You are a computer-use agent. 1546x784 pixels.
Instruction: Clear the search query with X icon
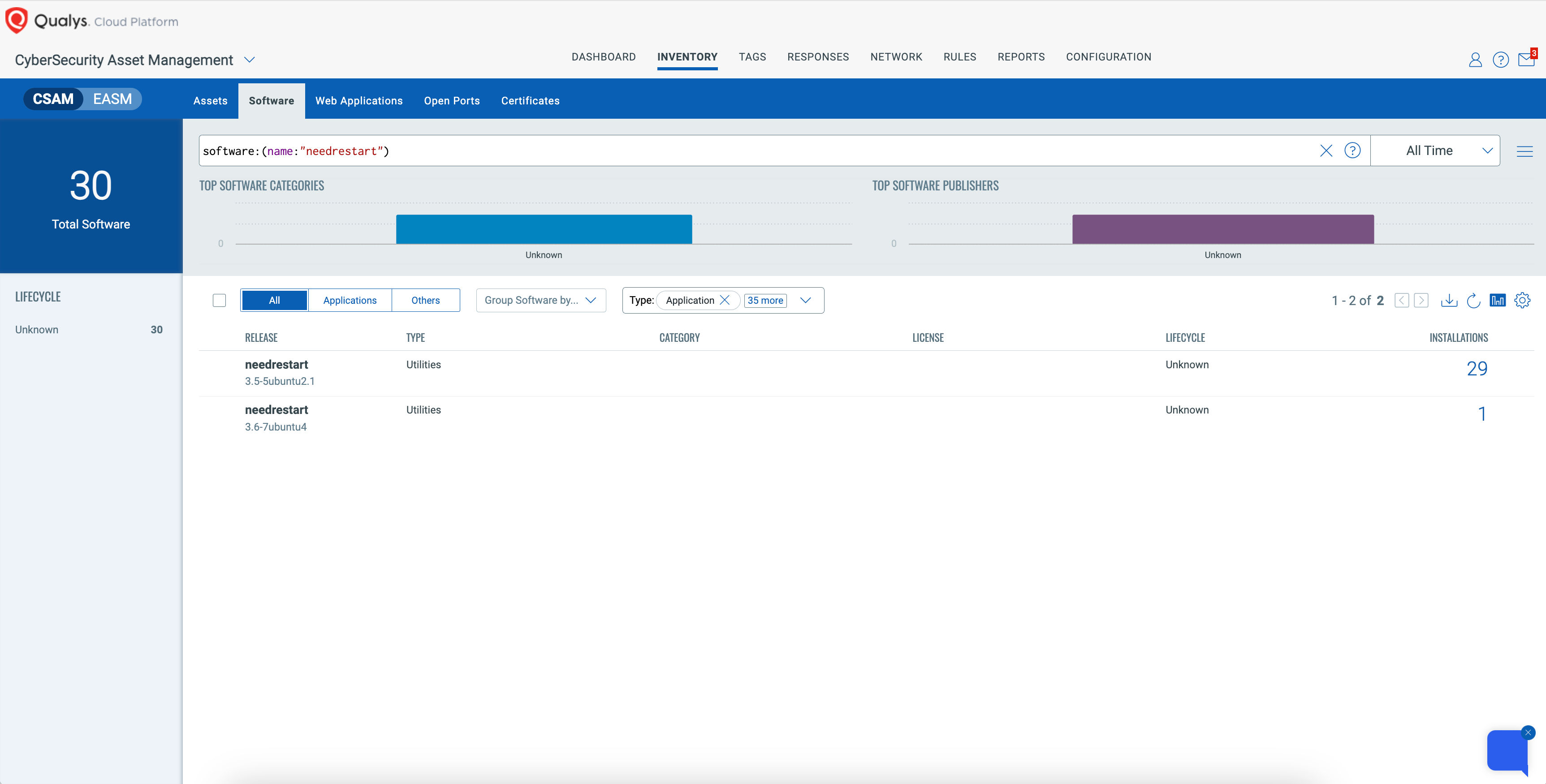pos(1326,151)
